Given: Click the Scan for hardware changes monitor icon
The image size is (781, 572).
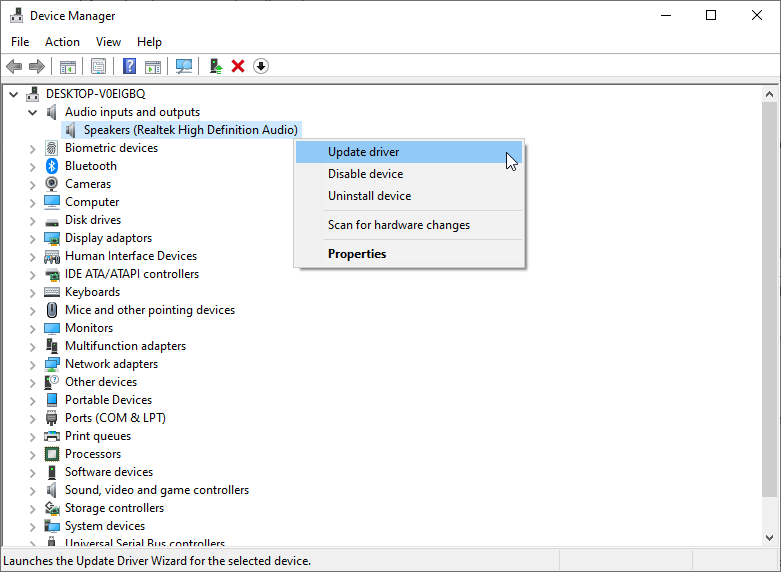Looking at the screenshot, I should point(183,66).
